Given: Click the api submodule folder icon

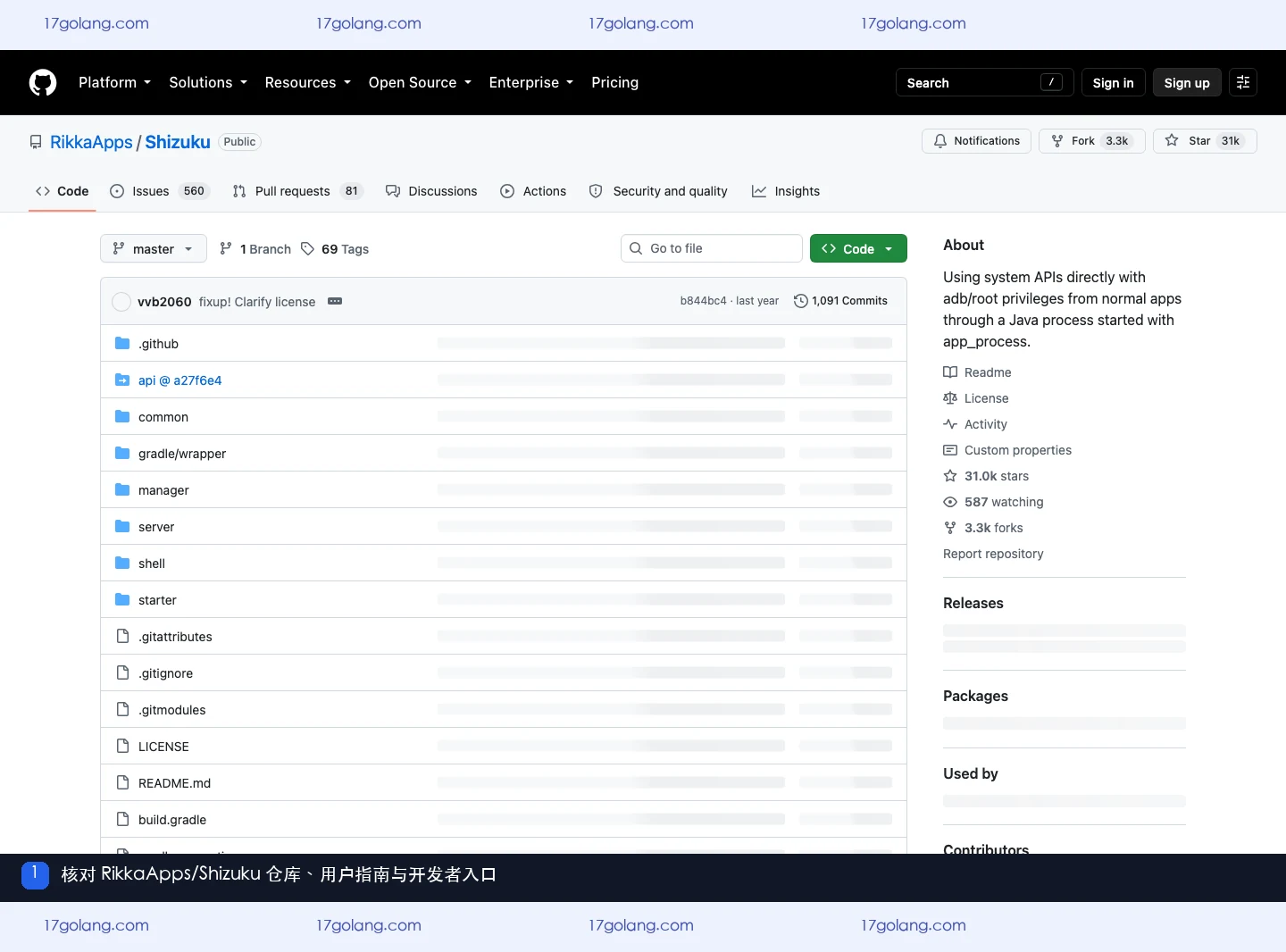Looking at the screenshot, I should pyautogui.click(x=122, y=380).
